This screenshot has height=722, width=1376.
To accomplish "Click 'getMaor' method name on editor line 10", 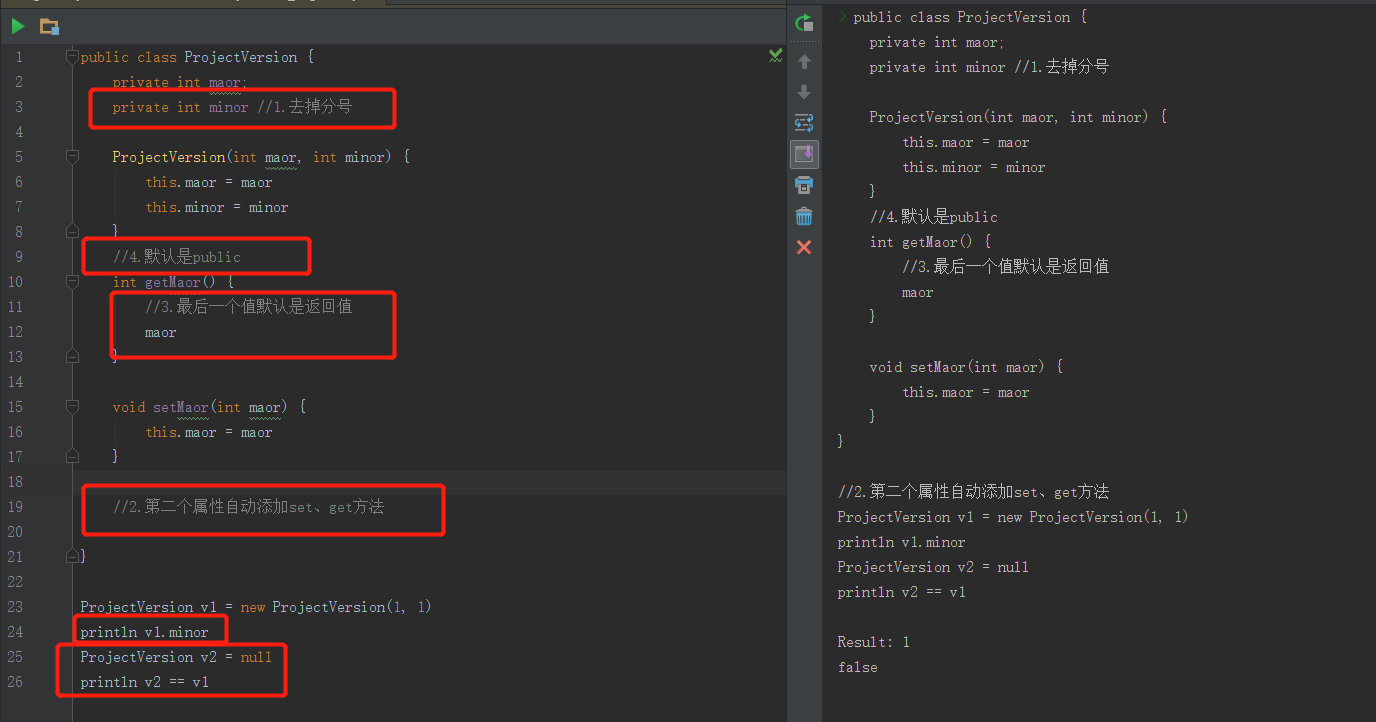I will (173, 282).
